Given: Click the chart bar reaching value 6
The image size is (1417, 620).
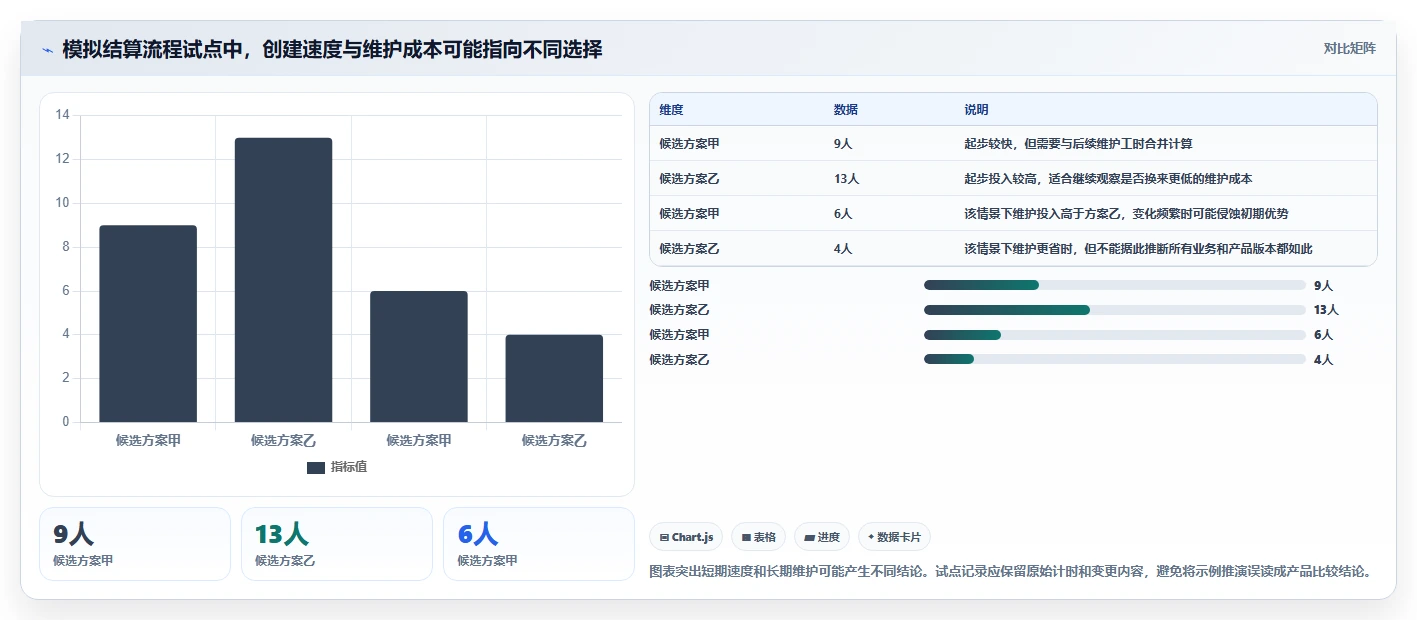Looking at the screenshot, I should click(x=419, y=357).
